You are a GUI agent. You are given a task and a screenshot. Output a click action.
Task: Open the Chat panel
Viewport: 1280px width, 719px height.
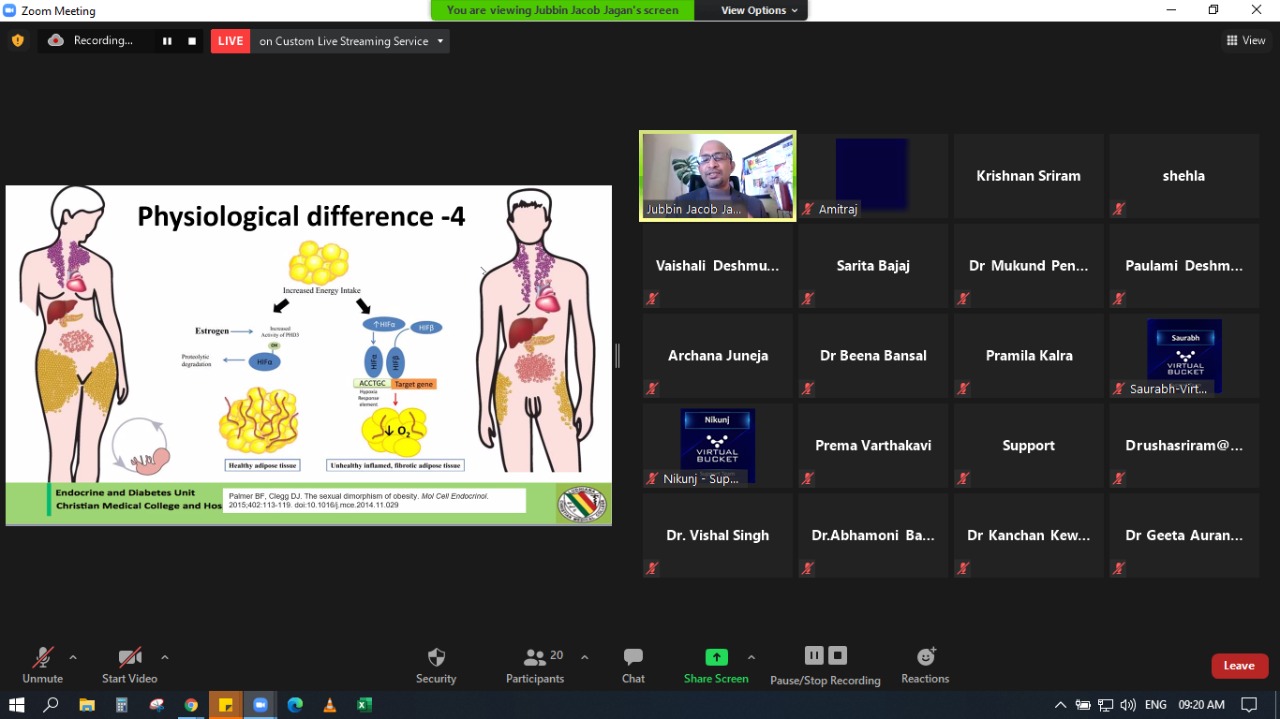(633, 664)
